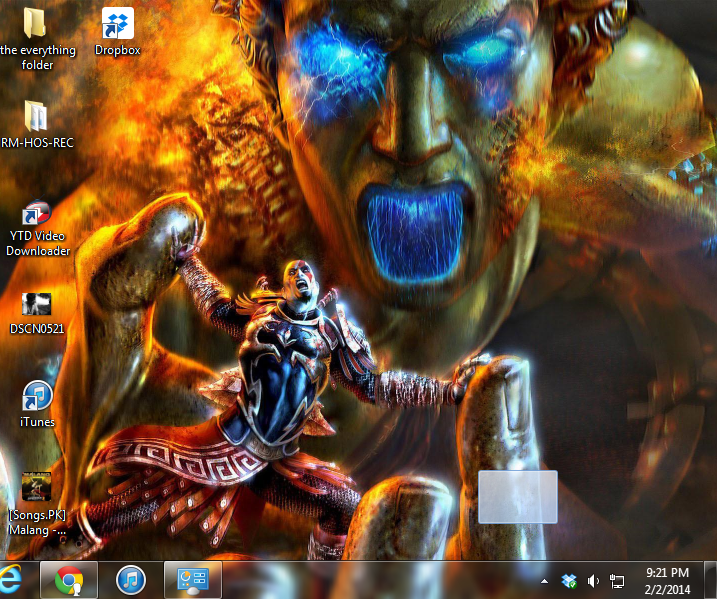Open Internet Explorer from the taskbar

pyautogui.click(x=10, y=580)
